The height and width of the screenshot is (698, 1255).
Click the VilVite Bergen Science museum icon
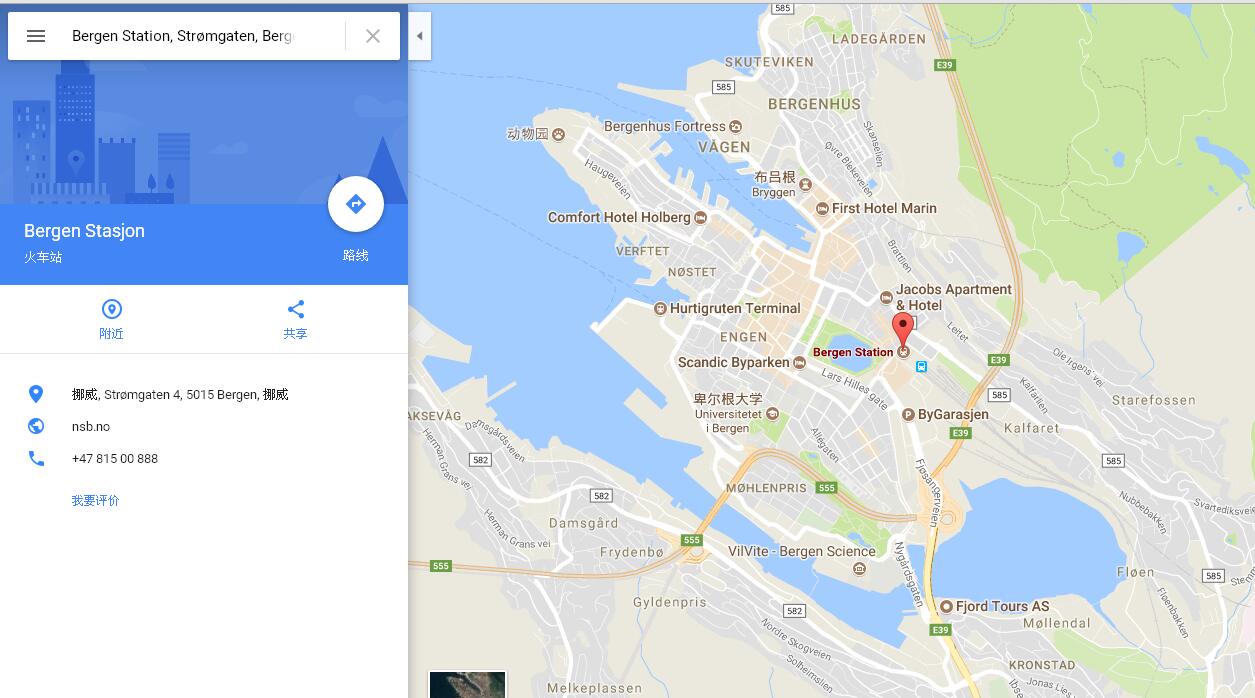(859, 569)
